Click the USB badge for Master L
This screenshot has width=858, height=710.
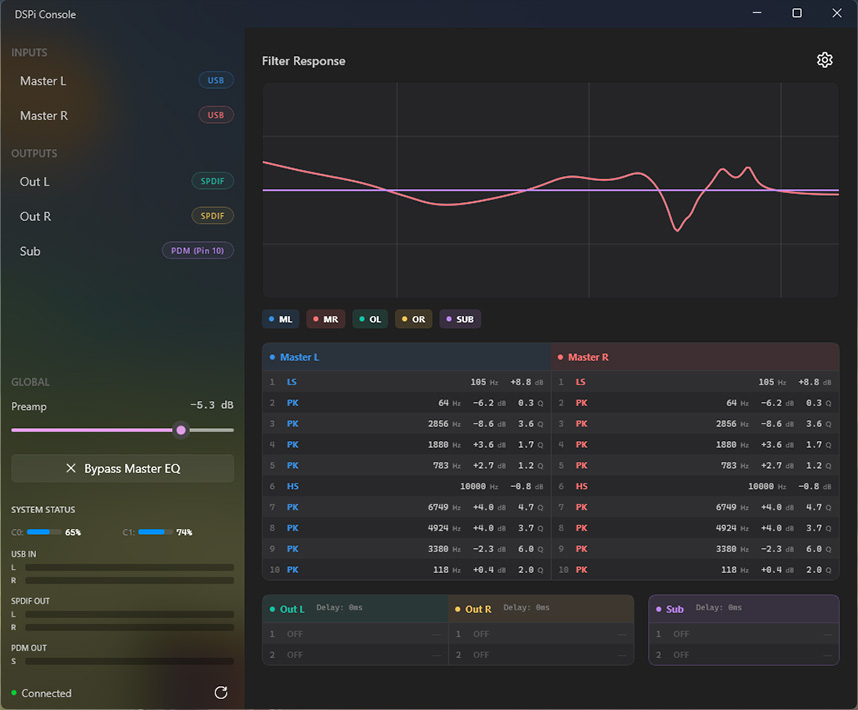pyautogui.click(x=215, y=81)
